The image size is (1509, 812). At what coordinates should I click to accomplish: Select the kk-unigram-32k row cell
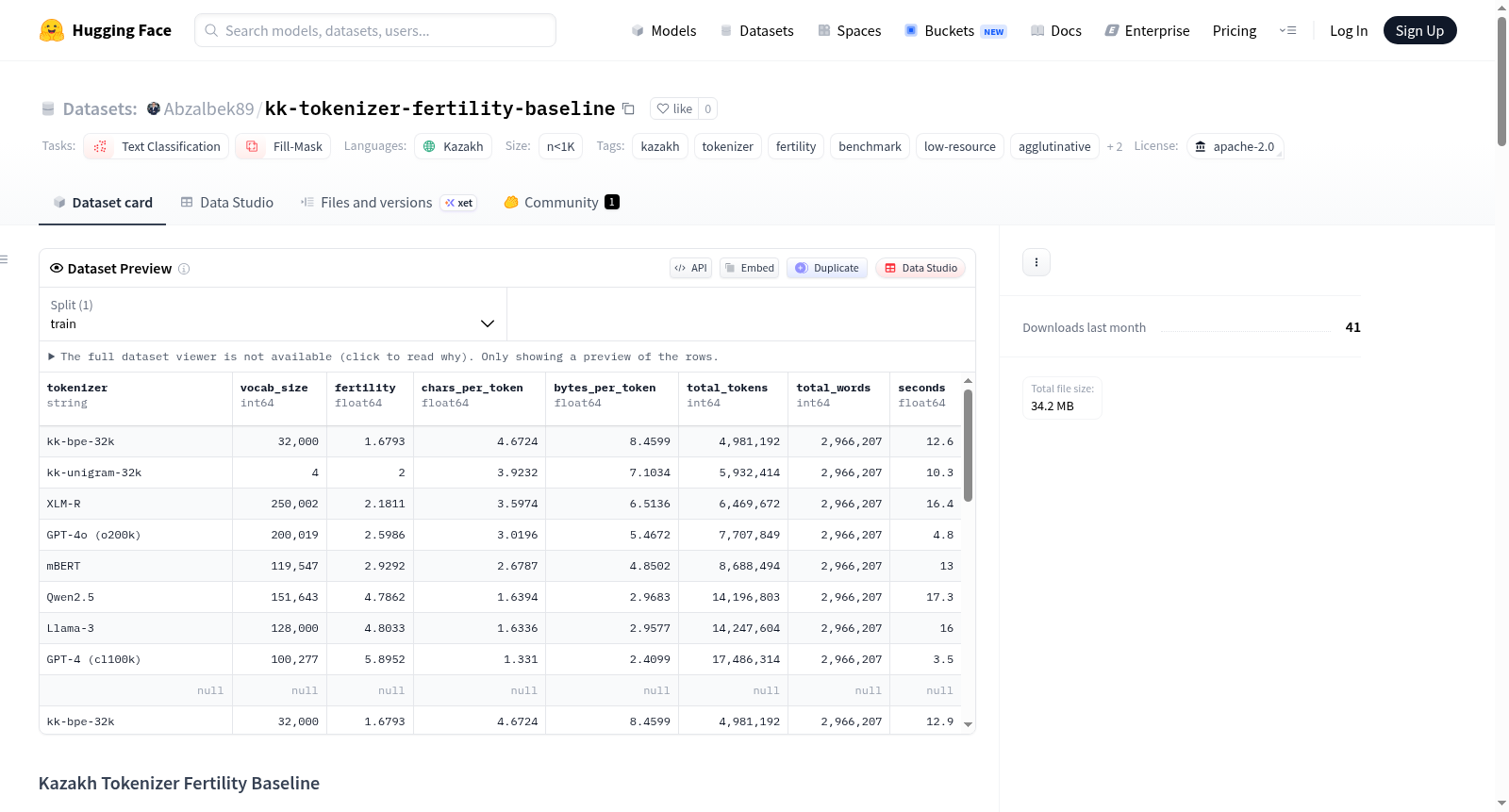136,472
